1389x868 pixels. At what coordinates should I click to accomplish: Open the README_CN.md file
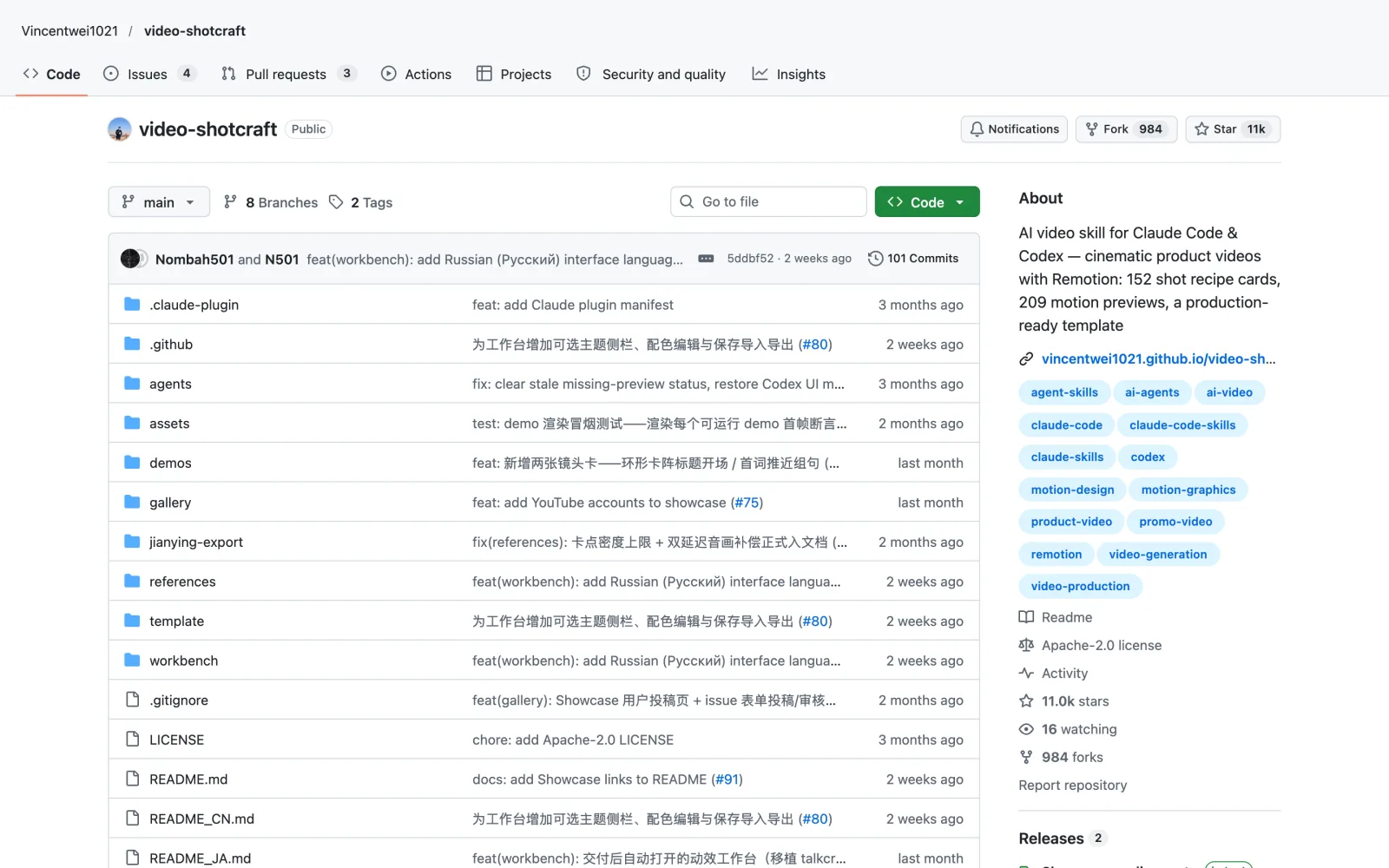201,819
